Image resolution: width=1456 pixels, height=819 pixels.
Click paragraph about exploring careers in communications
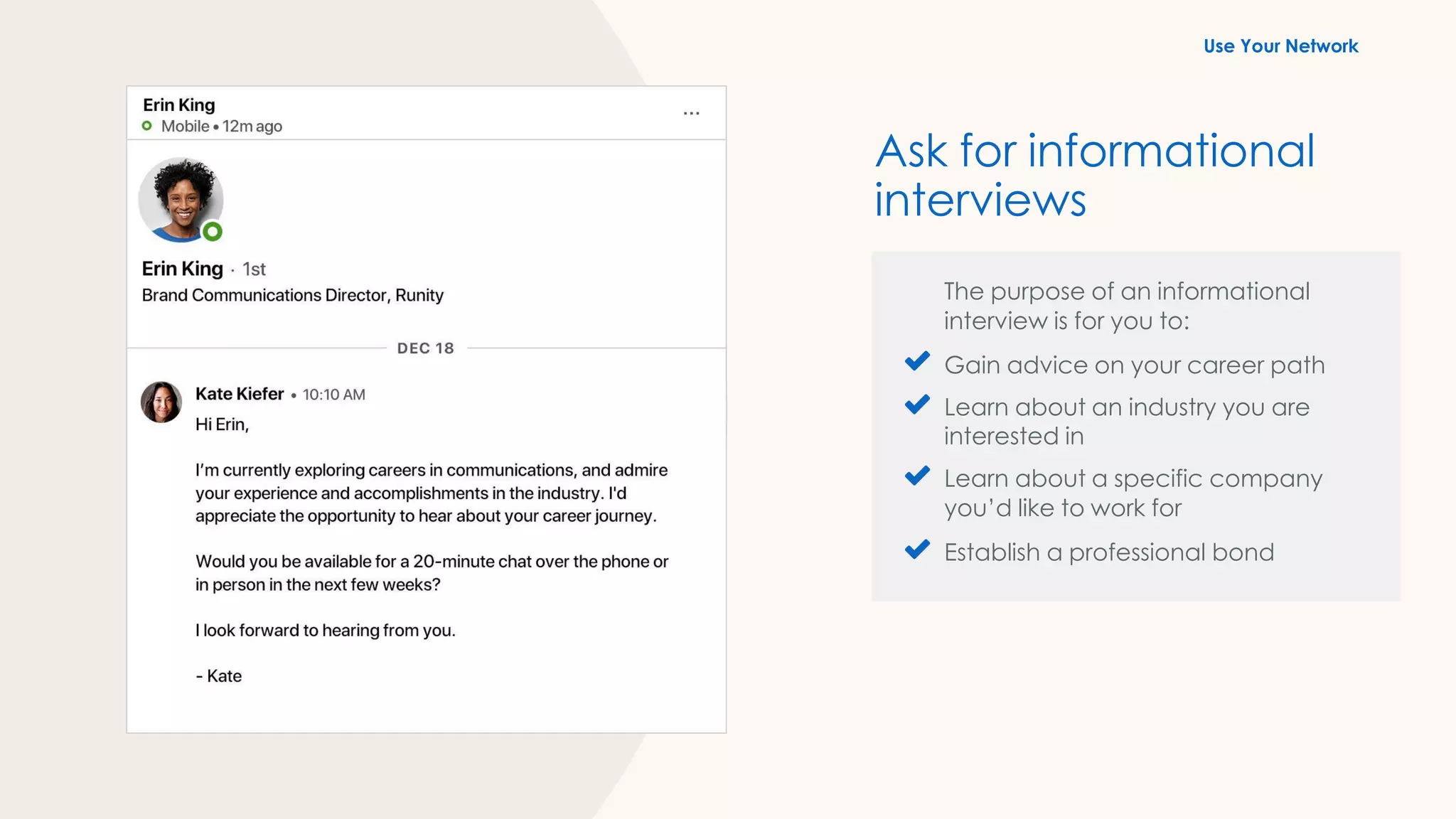[x=432, y=493]
